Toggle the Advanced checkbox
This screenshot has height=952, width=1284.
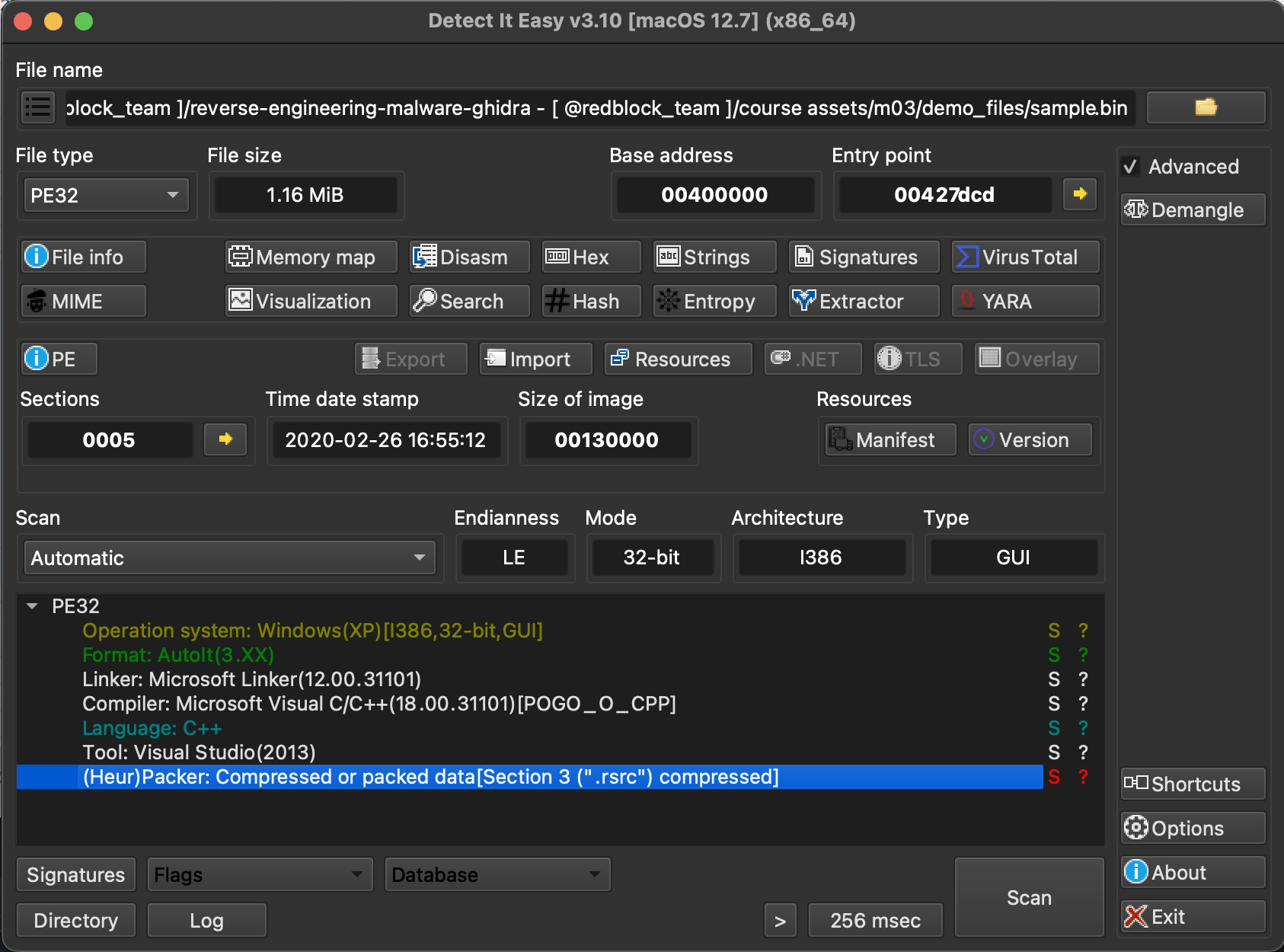[1131, 167]
